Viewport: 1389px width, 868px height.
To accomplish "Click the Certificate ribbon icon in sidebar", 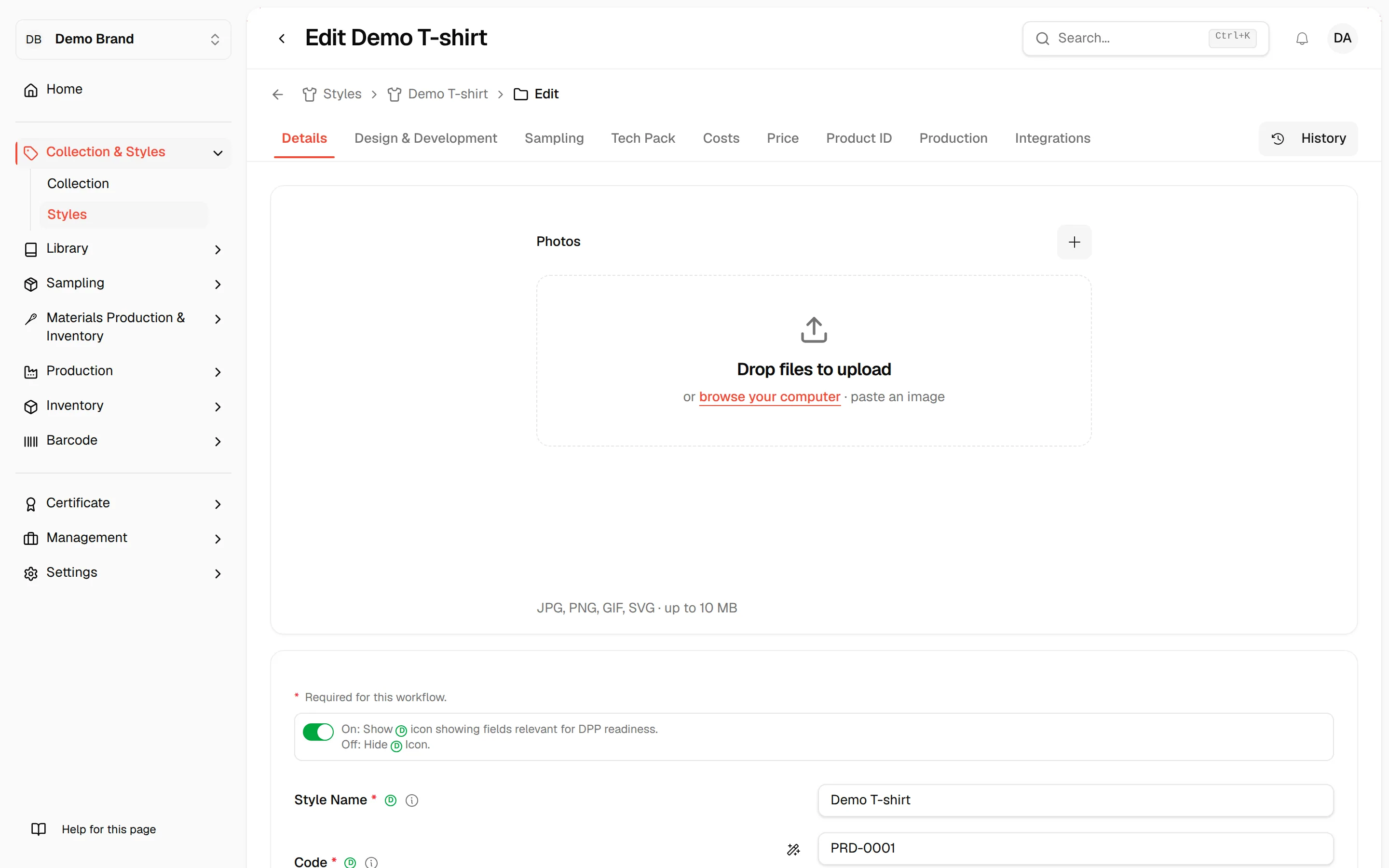I will pos(31,504).
